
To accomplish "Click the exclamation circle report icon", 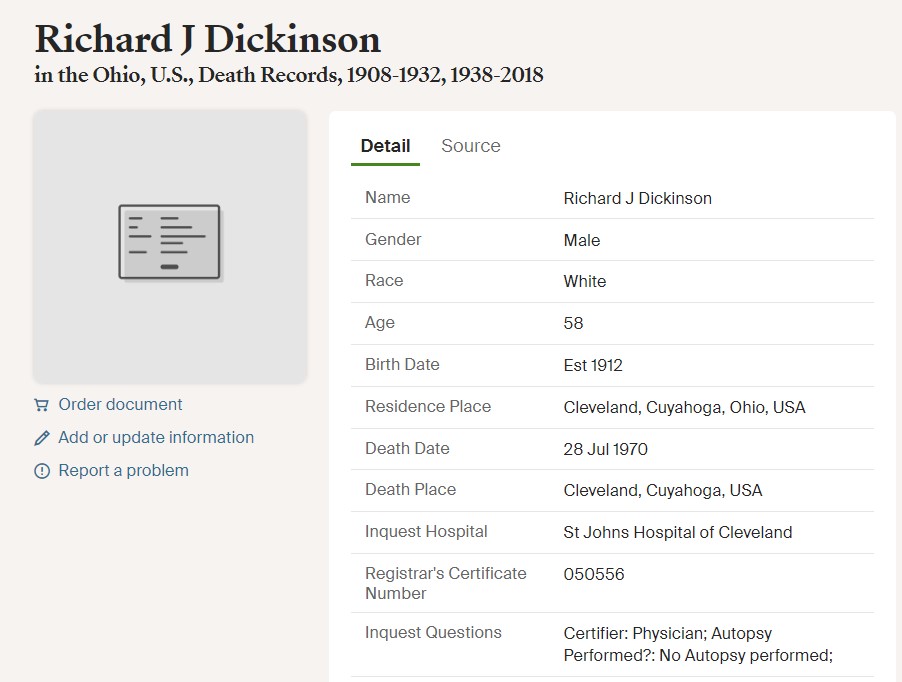I will point(41,471).
